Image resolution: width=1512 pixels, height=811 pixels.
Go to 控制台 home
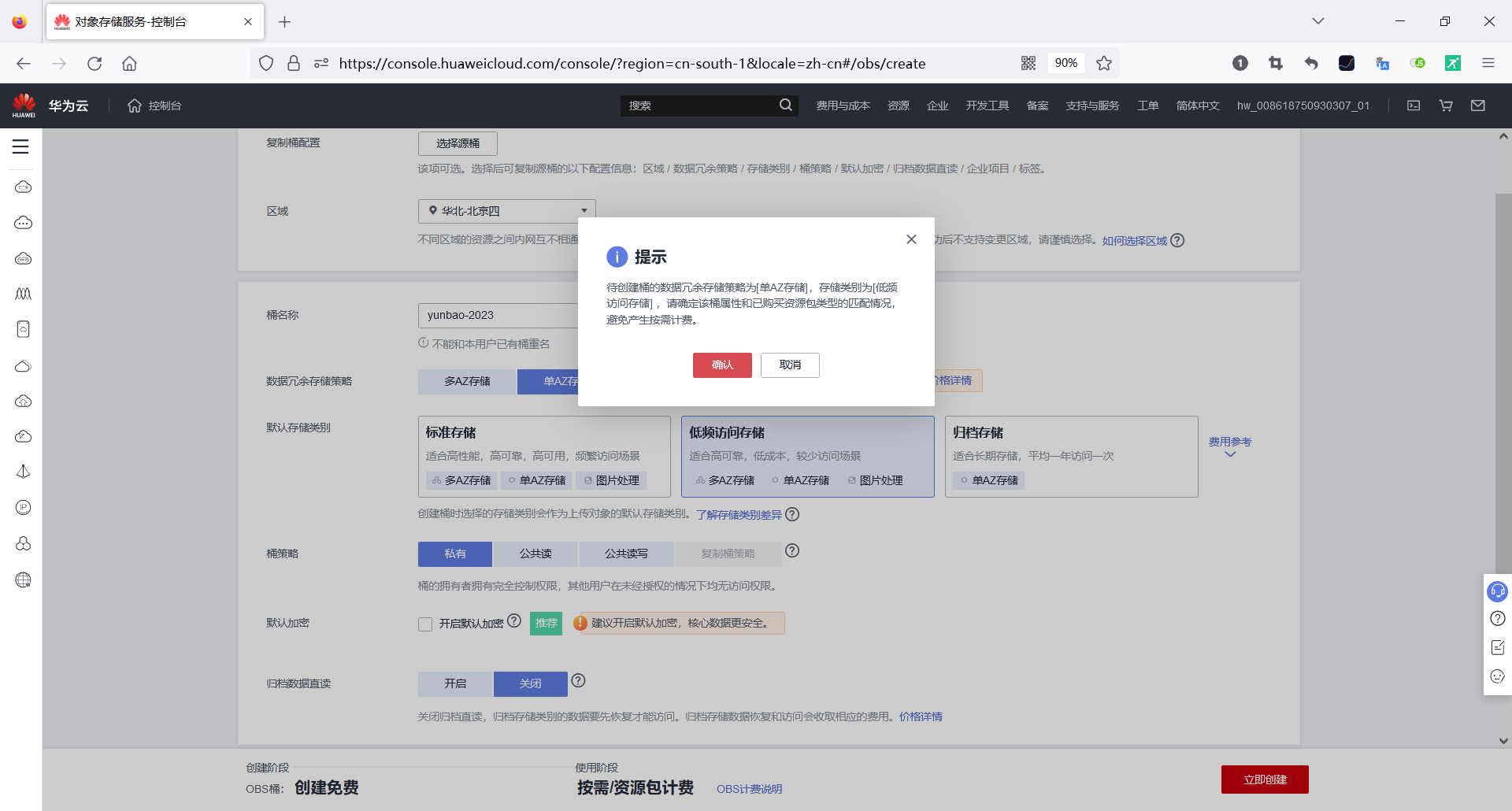[x=154, y=106]
